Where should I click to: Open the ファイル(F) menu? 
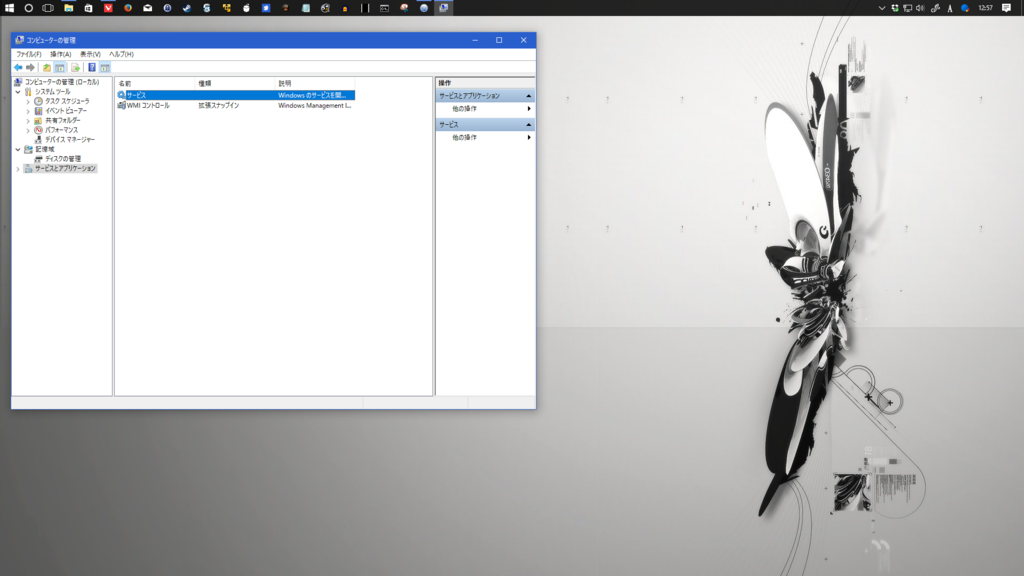tap(29, 54)
